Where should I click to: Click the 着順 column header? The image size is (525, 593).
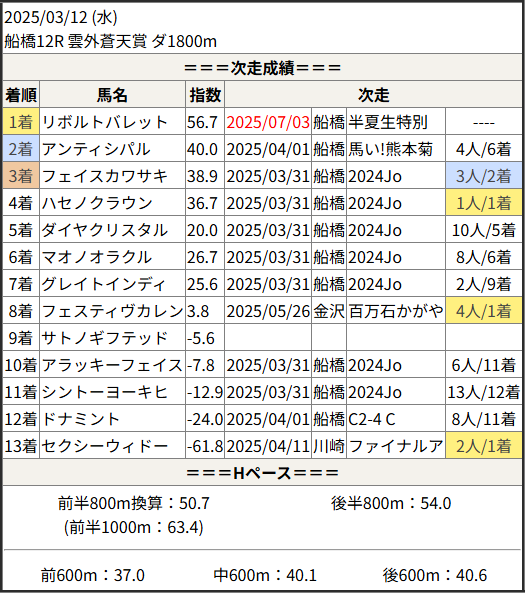coord(21,95)
